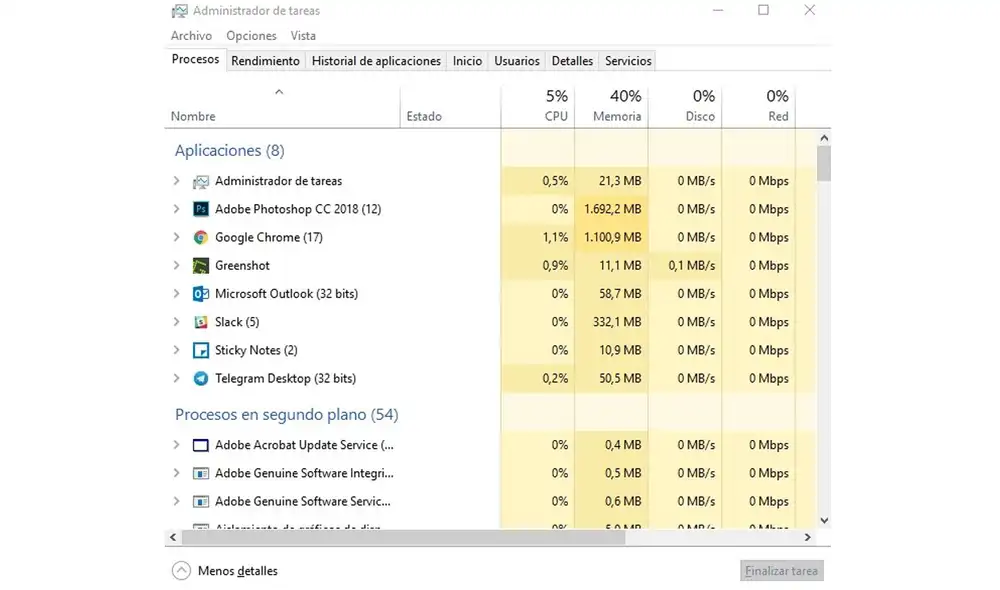Expand the Google Chrome process group
The width and height of the screenshot is (1000, 590).
176,238
